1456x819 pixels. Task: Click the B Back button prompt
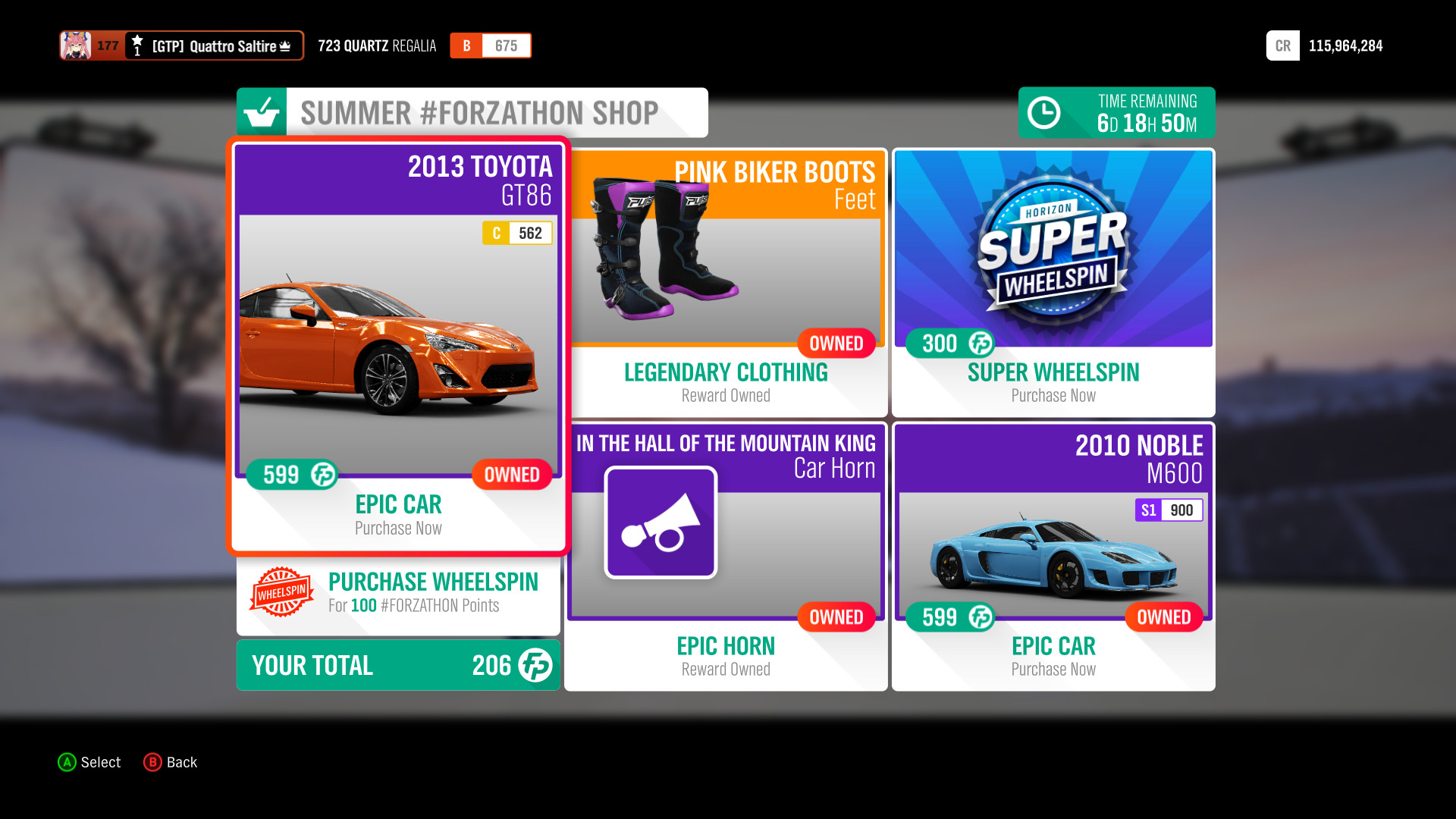[171, 762]
